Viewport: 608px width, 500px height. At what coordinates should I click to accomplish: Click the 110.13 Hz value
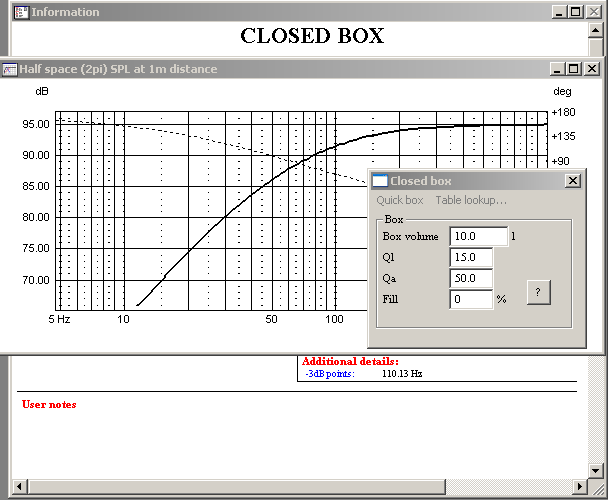tap(402, 374)
